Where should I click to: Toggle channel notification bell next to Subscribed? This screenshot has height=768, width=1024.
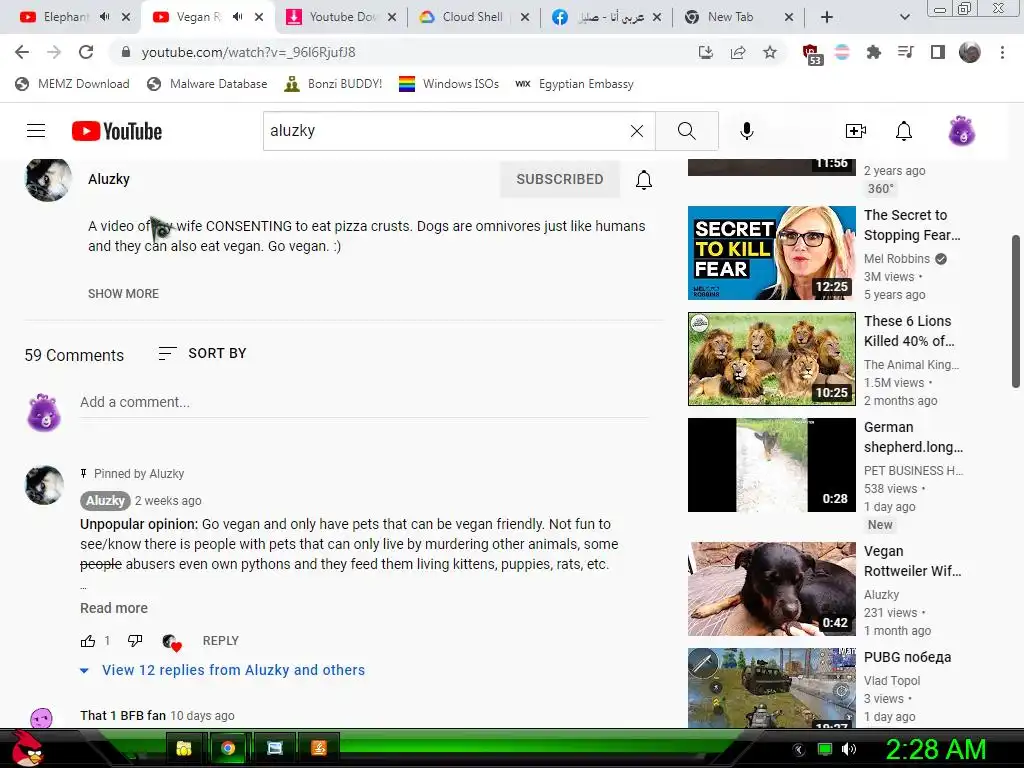pos(644,180)
